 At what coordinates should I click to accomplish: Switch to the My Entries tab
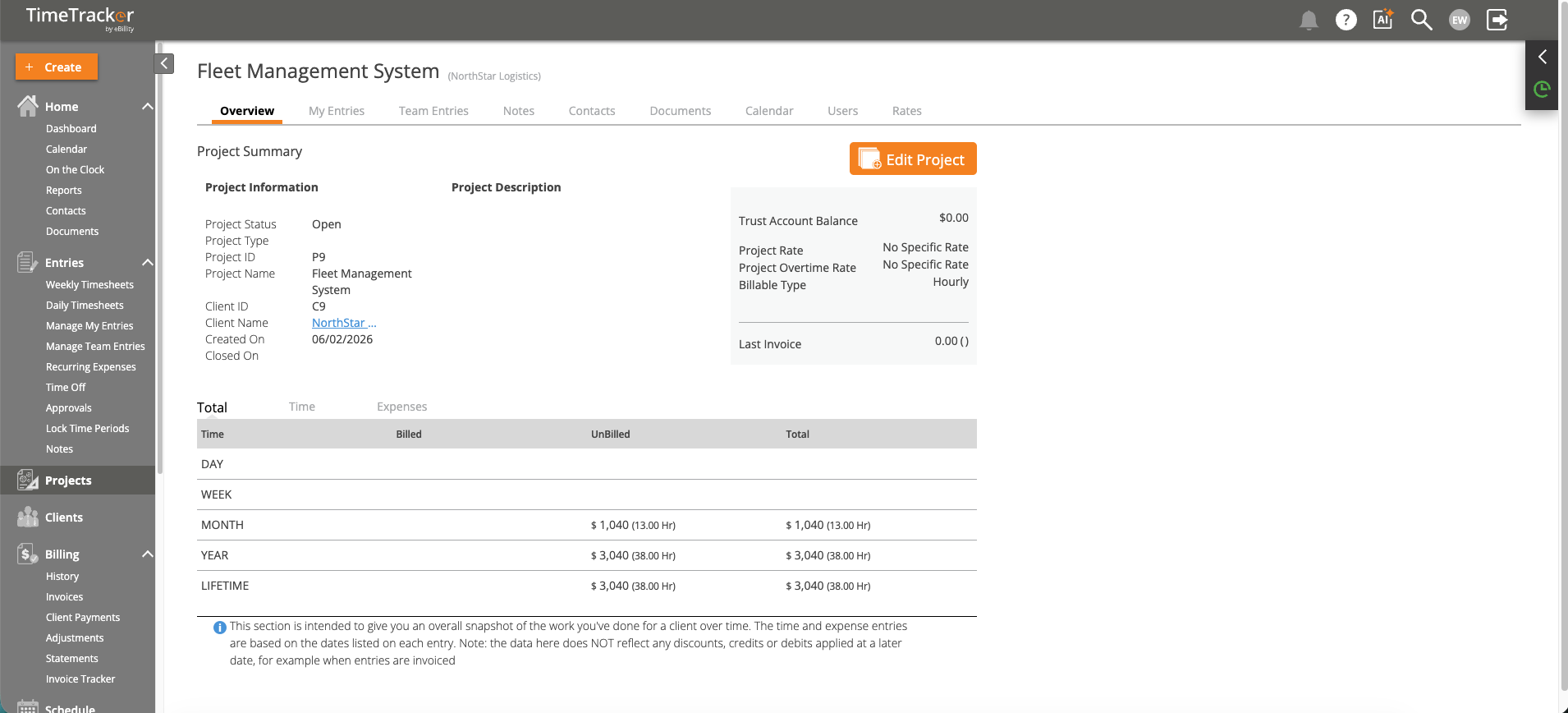tap(337, 111)
